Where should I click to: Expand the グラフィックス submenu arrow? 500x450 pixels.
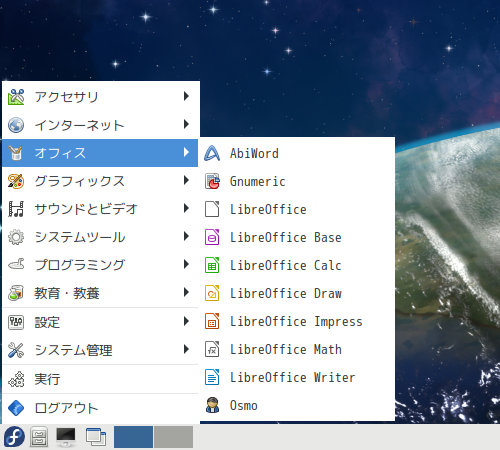click(186, 180)
